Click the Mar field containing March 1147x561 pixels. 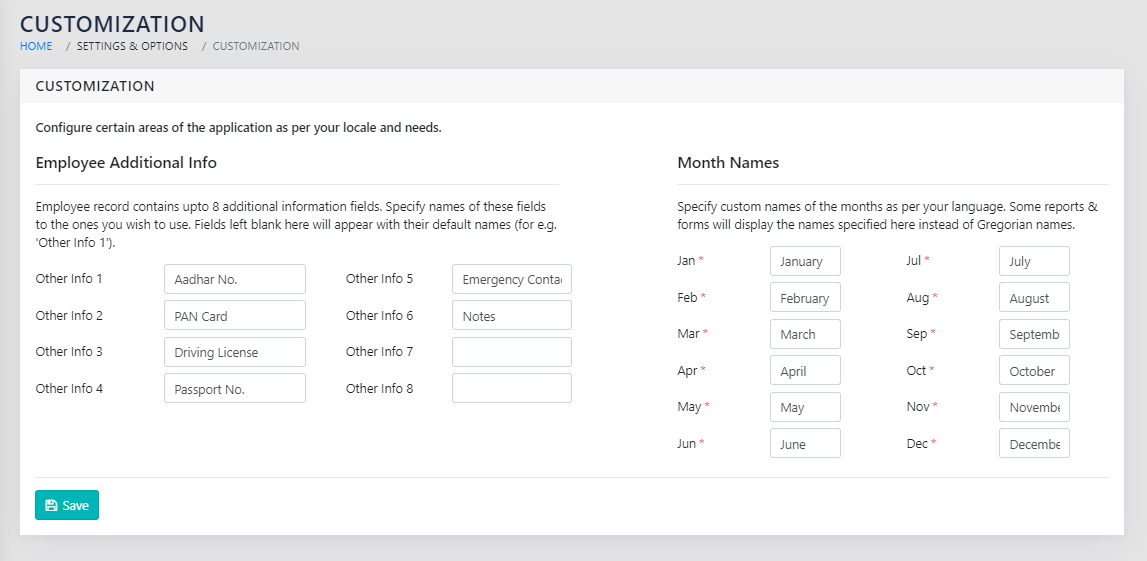[x=805, y=334]
